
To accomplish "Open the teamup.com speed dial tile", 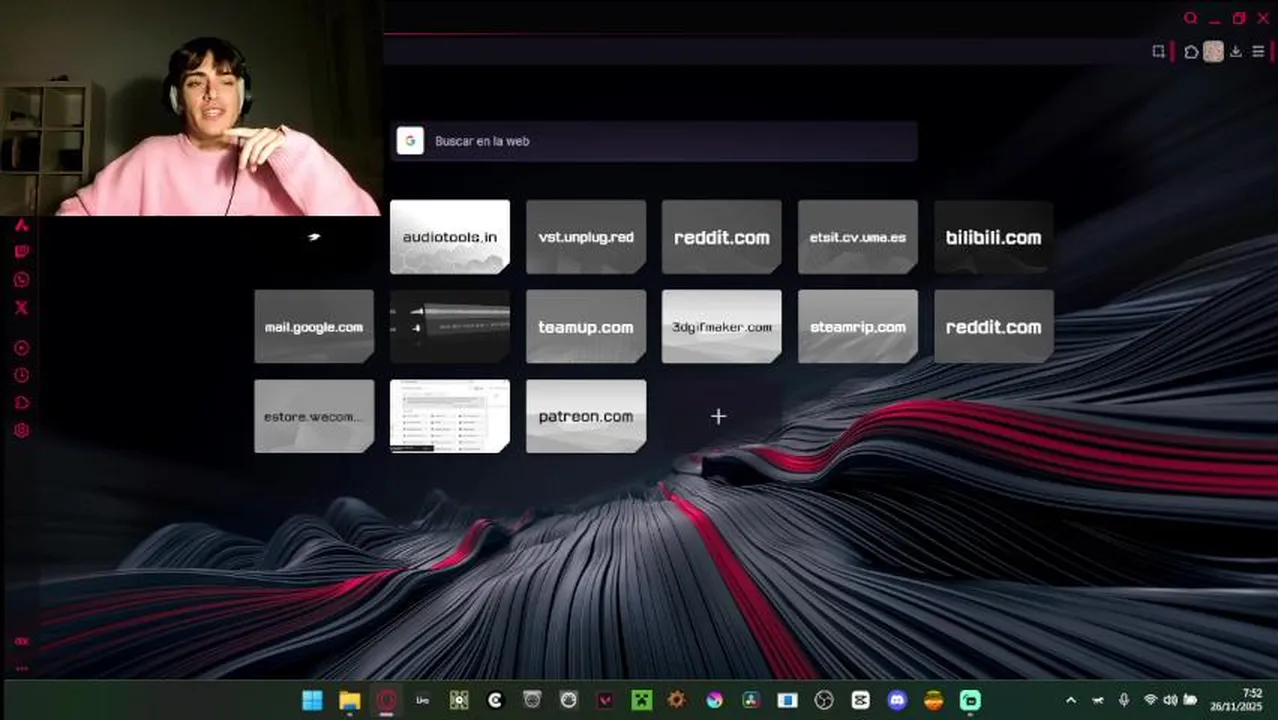I will click(x=586, y=326).
